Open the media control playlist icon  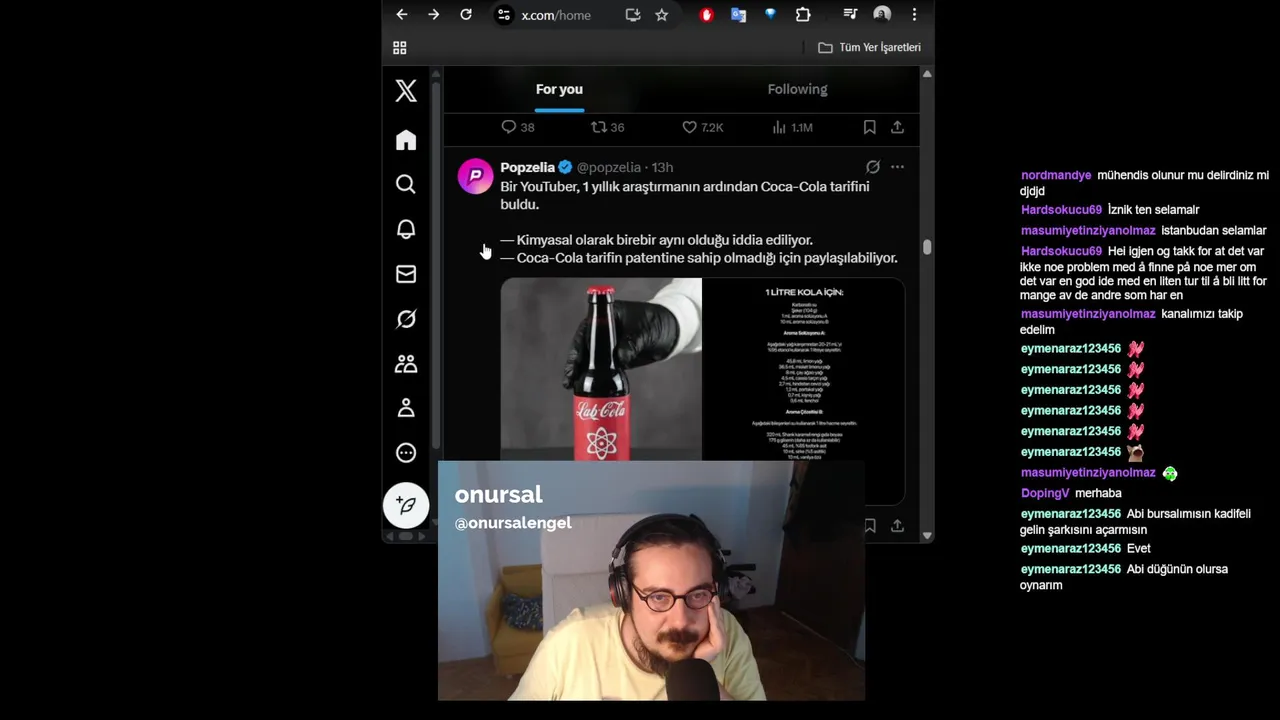850,15
